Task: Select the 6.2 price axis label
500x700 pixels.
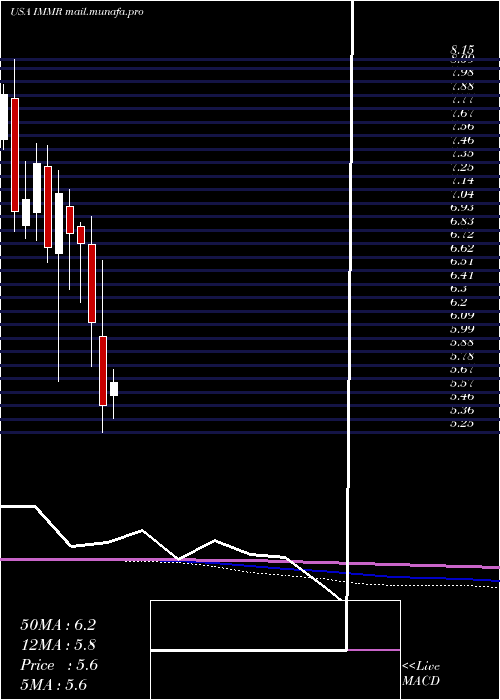Action: 459,302
